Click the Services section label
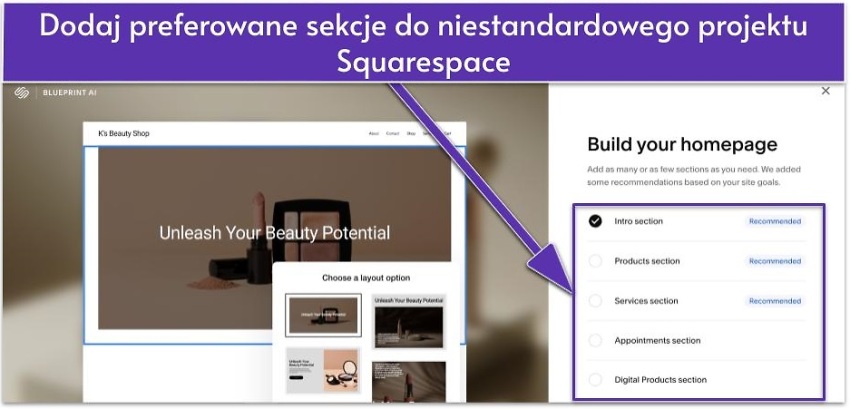 point(646,301)
